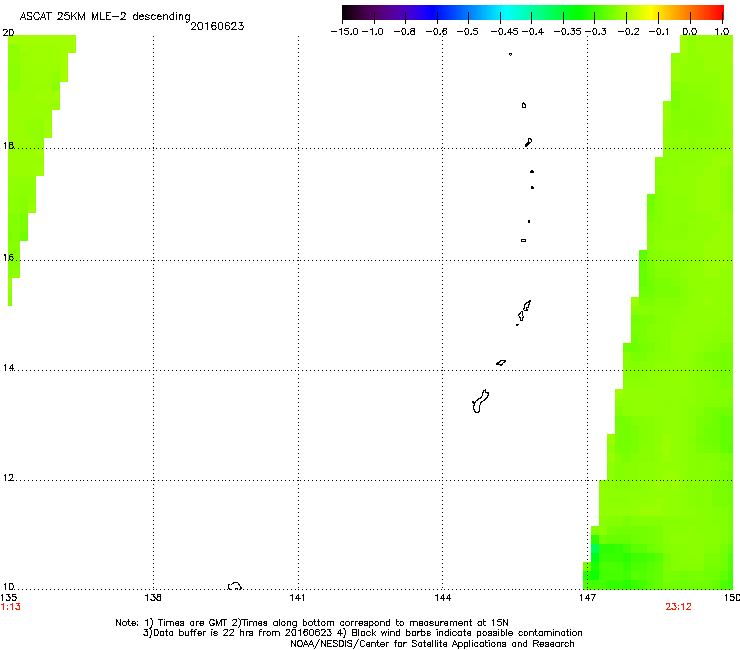Select the -0.35 color scale label
Viewport: 740px width, 650px height.
568,32
